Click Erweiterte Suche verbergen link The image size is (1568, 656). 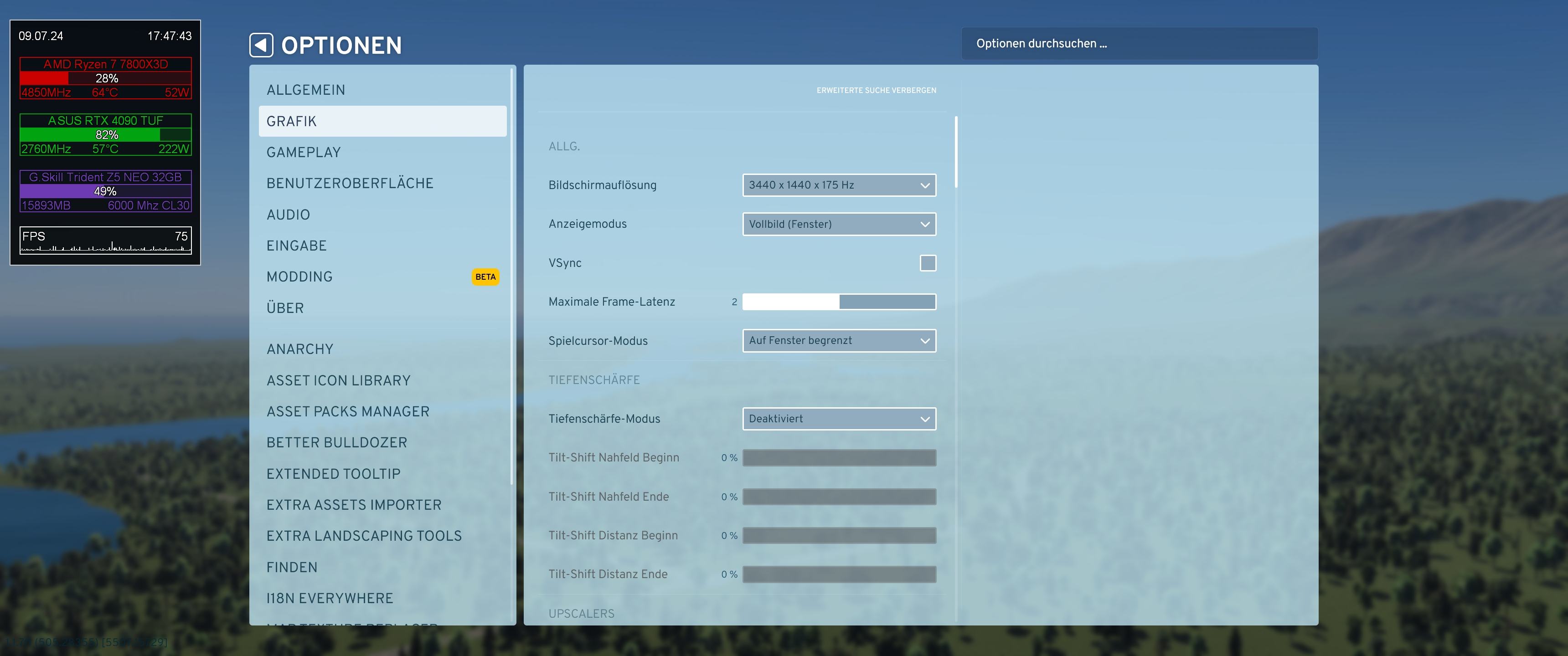pos(876,90)
